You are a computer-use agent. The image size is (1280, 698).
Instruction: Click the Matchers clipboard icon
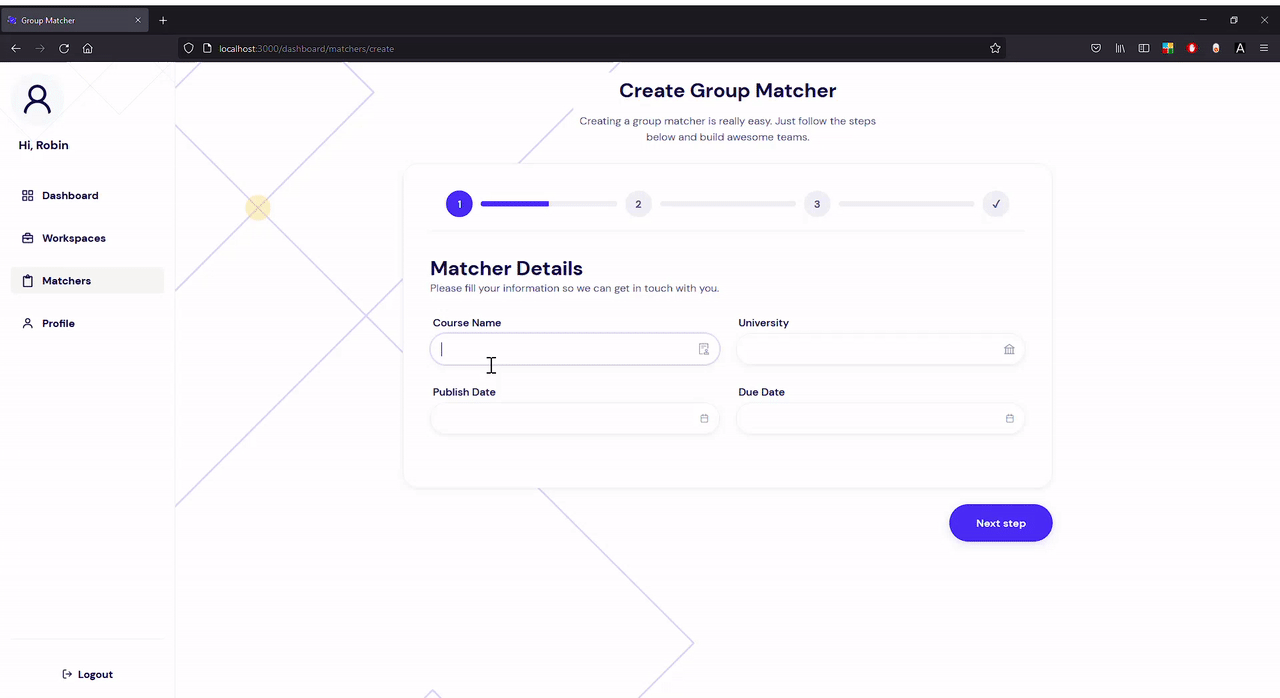27,280
